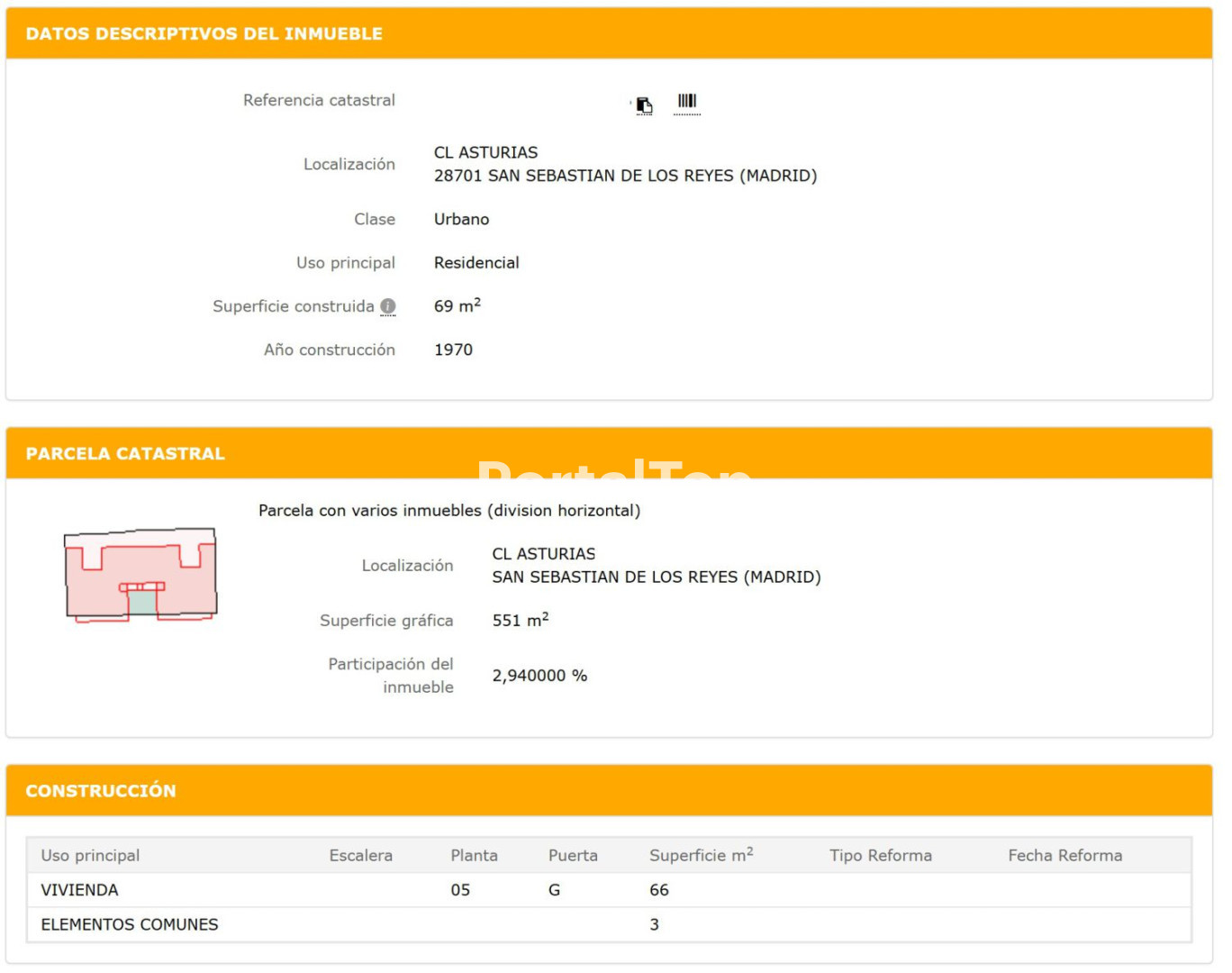
Task: Click the 'Datos descriptivos del inmueble' header
Action: [204, 34]
